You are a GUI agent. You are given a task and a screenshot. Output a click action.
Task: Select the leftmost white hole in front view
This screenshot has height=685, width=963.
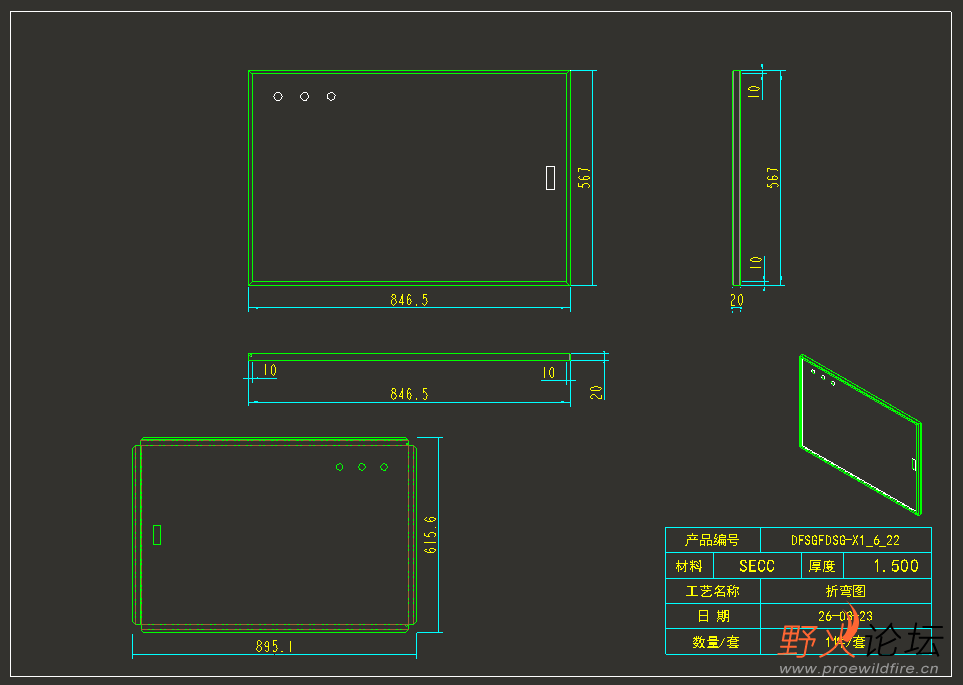[278, 96]
